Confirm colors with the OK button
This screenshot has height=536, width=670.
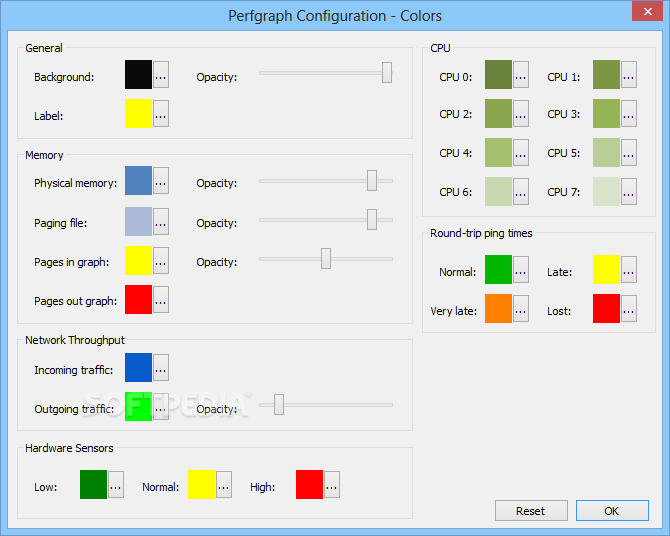(x=612, y=510)
